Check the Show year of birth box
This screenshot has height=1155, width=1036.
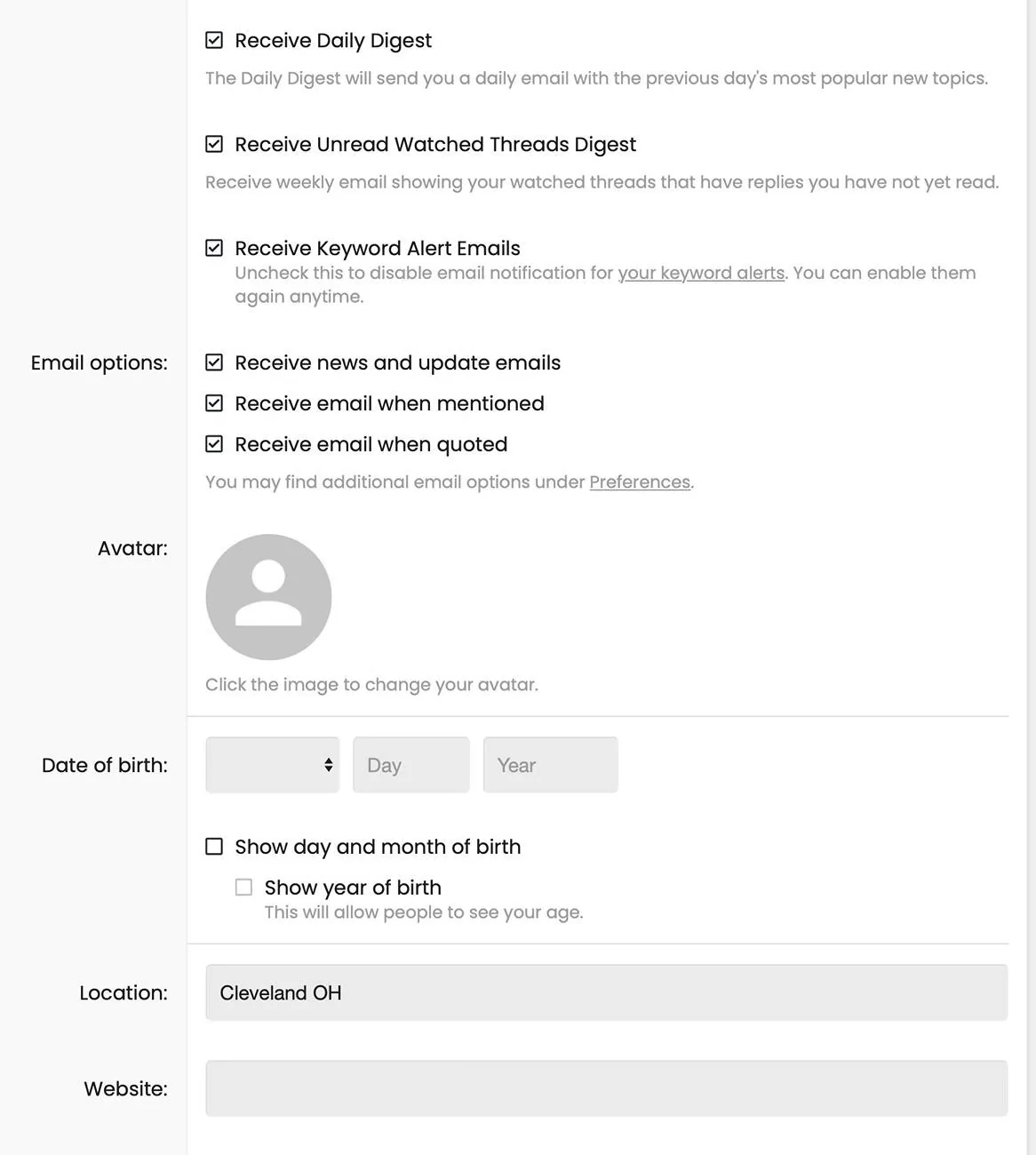pos(243,888)
